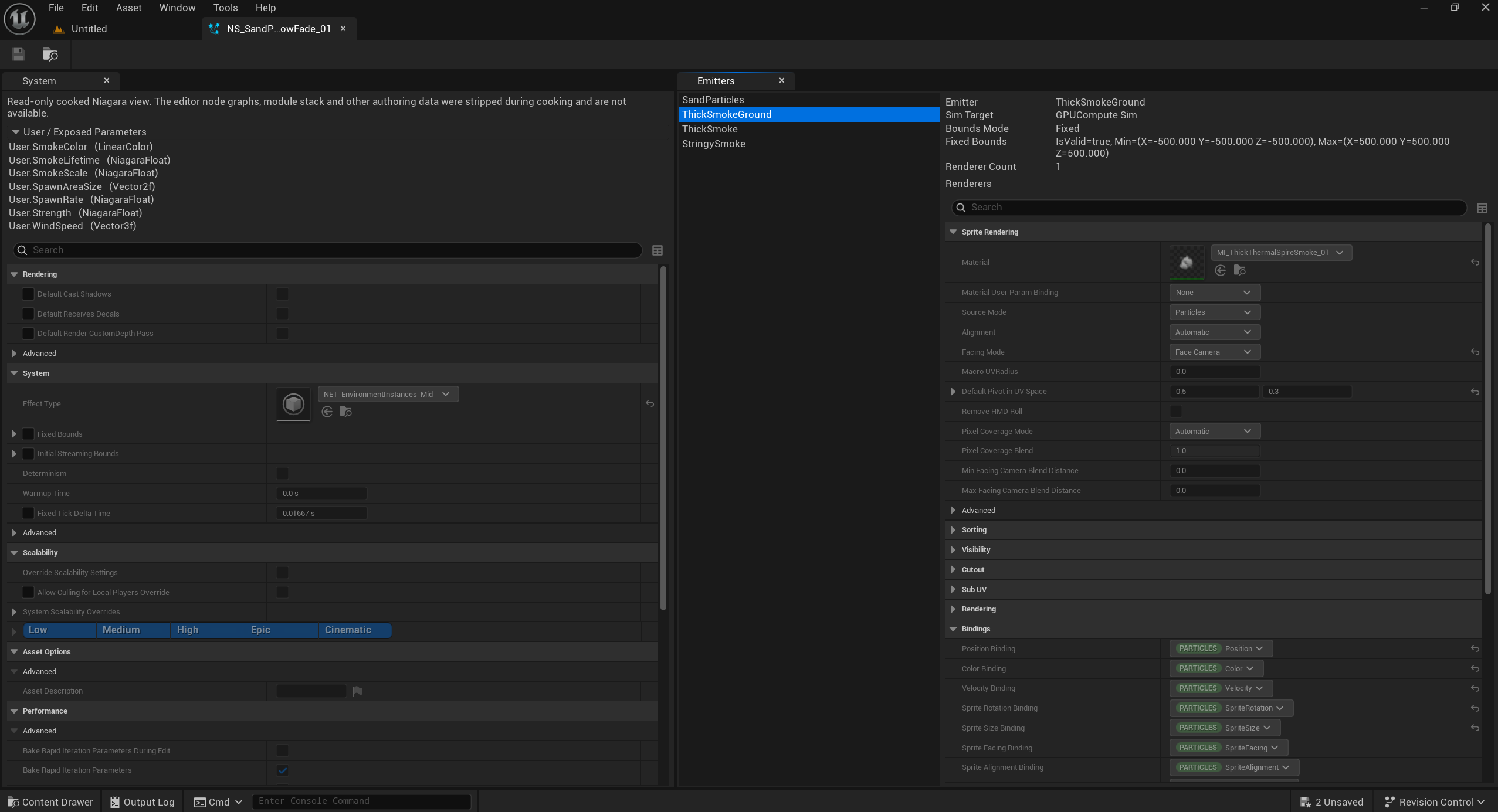Choose the Low scalability level

pos(60,630)
